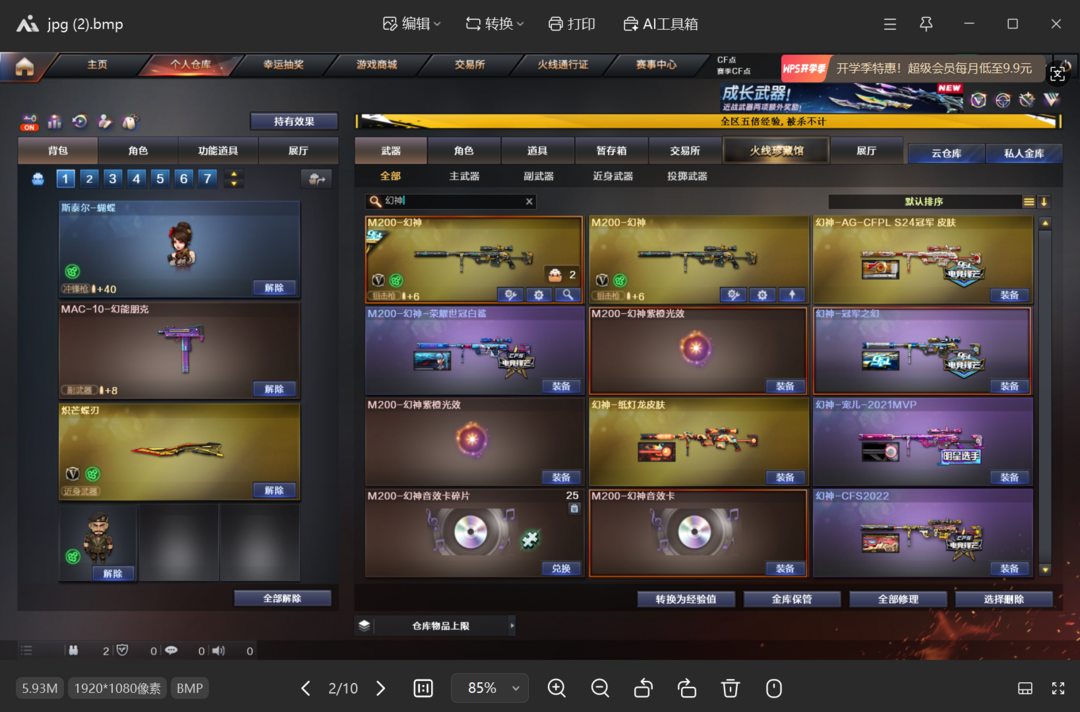Image resolution: width=1080 pixels, height=712 pixels.
Task: Click the magnifier icon on first M200-幻神 card
Action: click(x=567, y=295)
